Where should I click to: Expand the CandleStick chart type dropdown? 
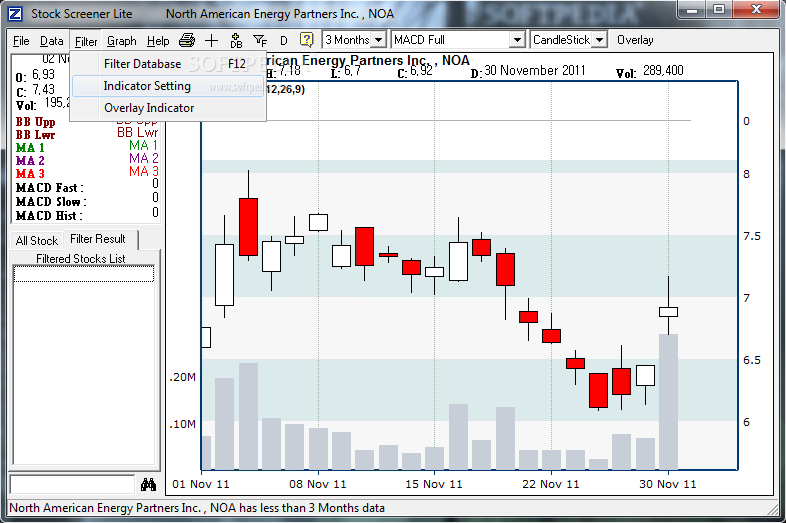[599, 40]
